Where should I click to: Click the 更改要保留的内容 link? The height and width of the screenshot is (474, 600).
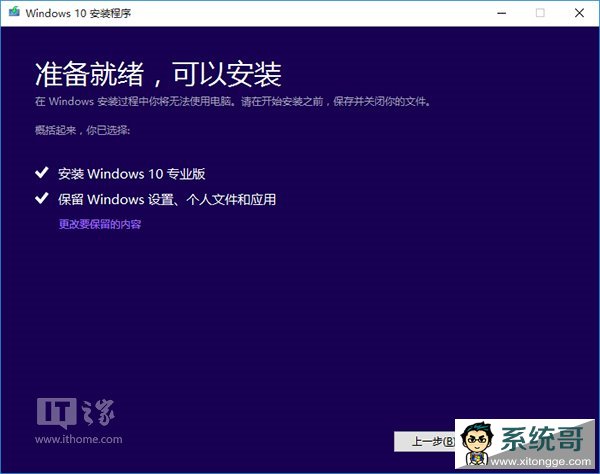click(x=100, y=224)
